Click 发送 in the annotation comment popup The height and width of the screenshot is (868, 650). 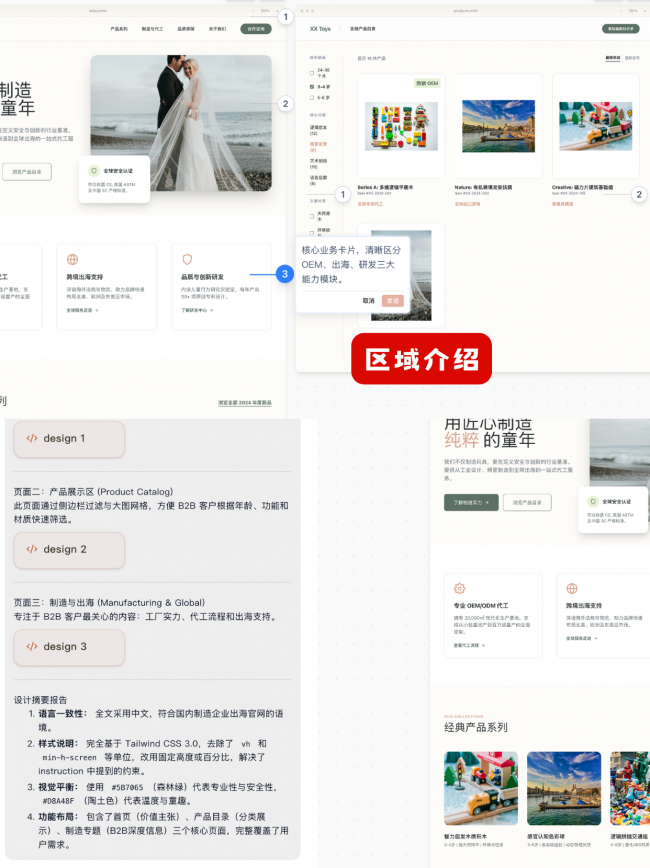[x=393, y=301]
